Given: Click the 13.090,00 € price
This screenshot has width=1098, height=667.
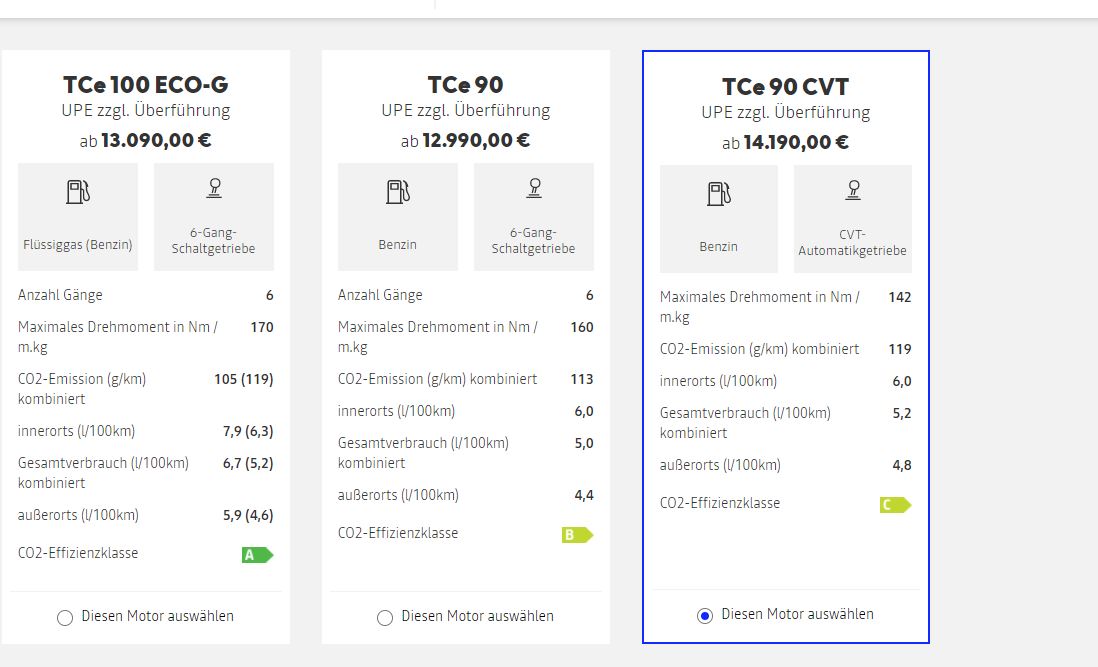Looking at the screenshot, I should [x=156, y=141].
